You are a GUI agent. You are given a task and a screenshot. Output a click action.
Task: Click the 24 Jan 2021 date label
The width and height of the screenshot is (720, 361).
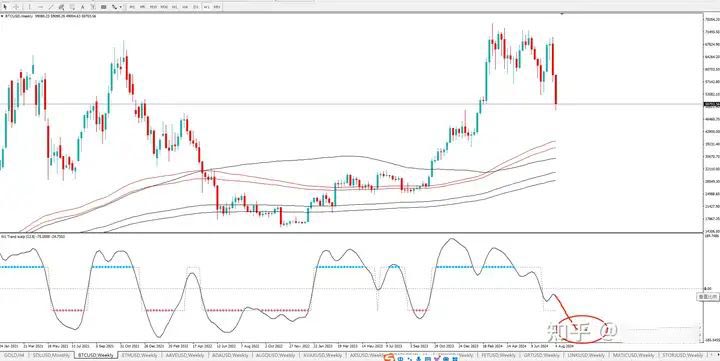8,345
